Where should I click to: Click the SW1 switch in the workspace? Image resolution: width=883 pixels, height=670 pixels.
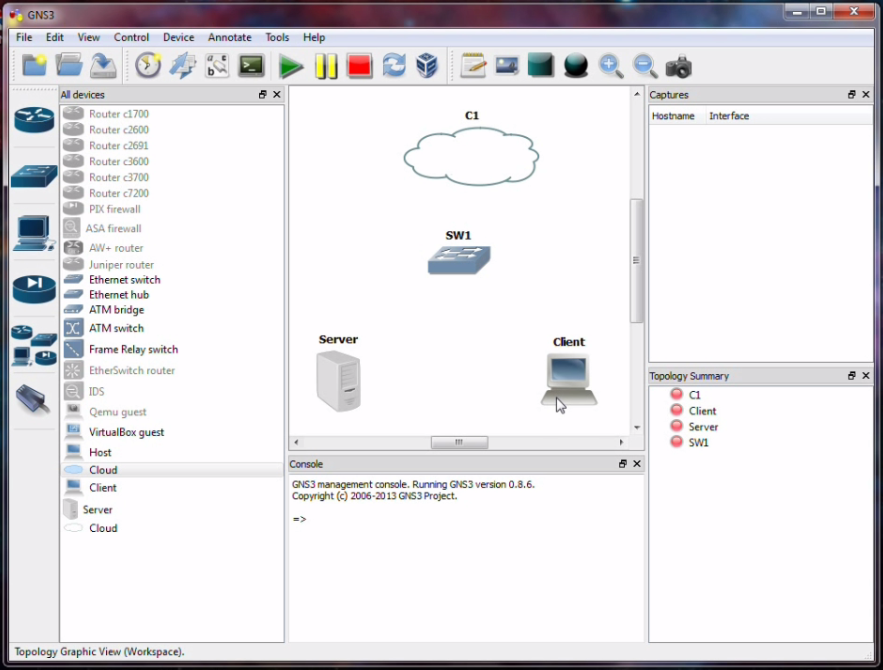pos(459,260)
